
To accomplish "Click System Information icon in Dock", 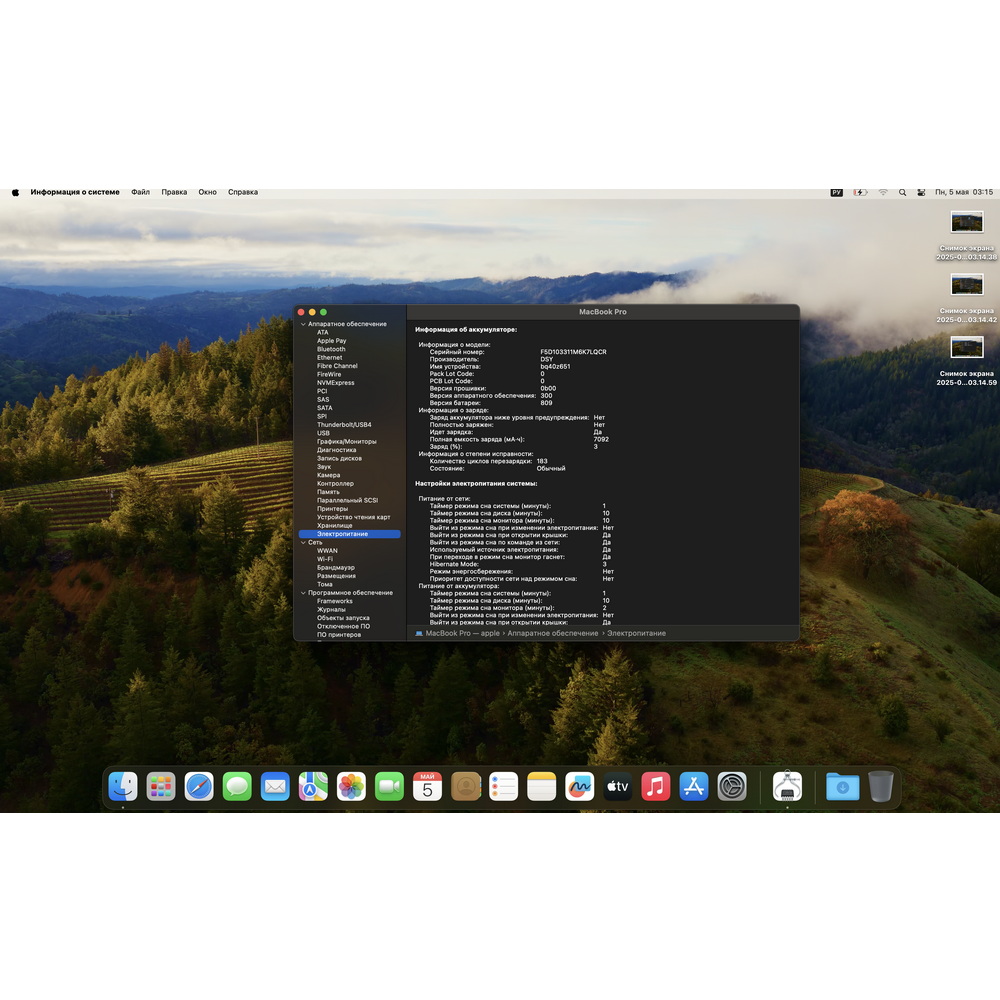I will tap(787, 786).
